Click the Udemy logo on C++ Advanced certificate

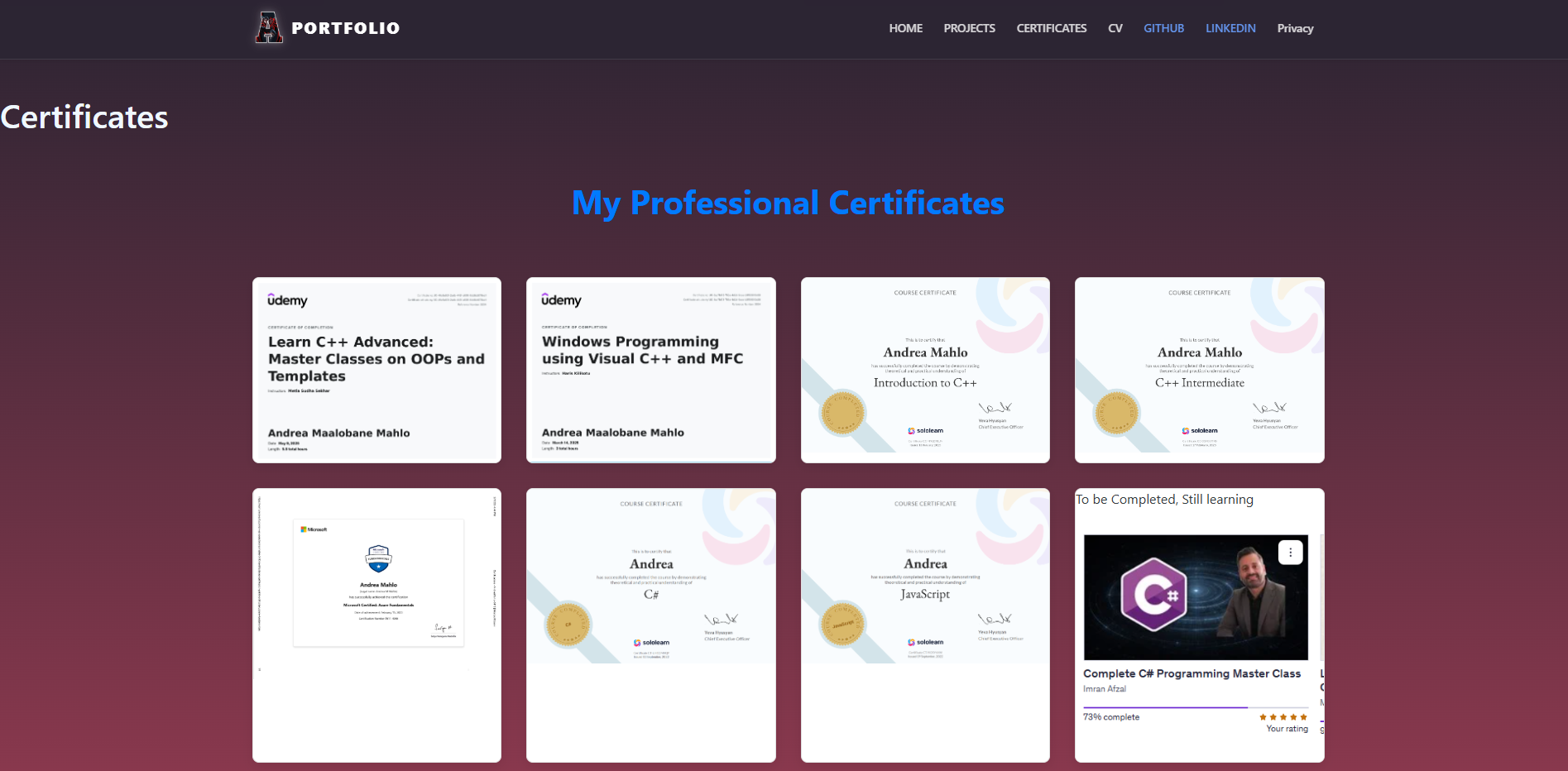[x=287, y=300]
